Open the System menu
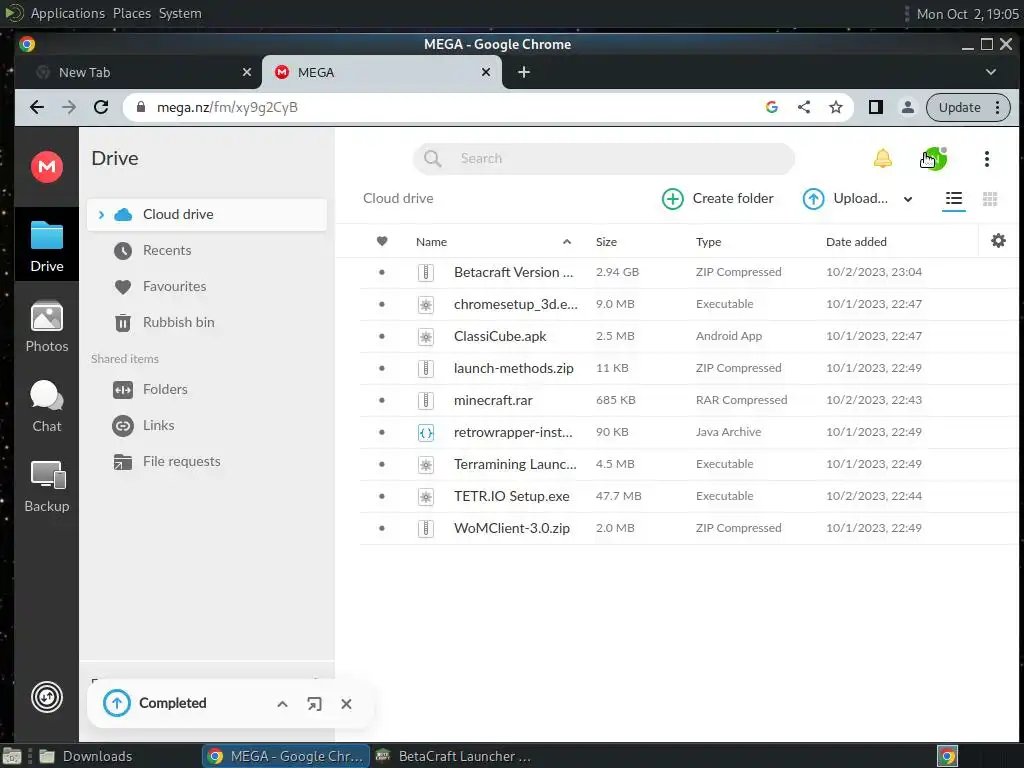This screenshot has height=768, width=1024. [x=180, y=14]
